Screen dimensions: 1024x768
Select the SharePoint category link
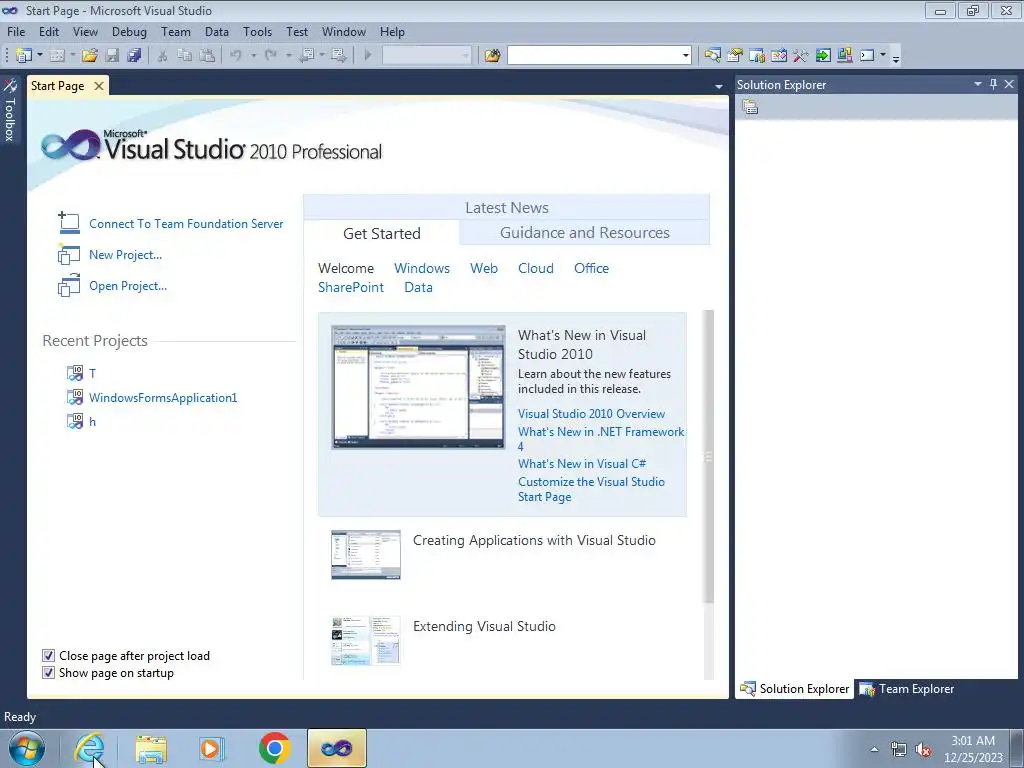coord(351,287)
